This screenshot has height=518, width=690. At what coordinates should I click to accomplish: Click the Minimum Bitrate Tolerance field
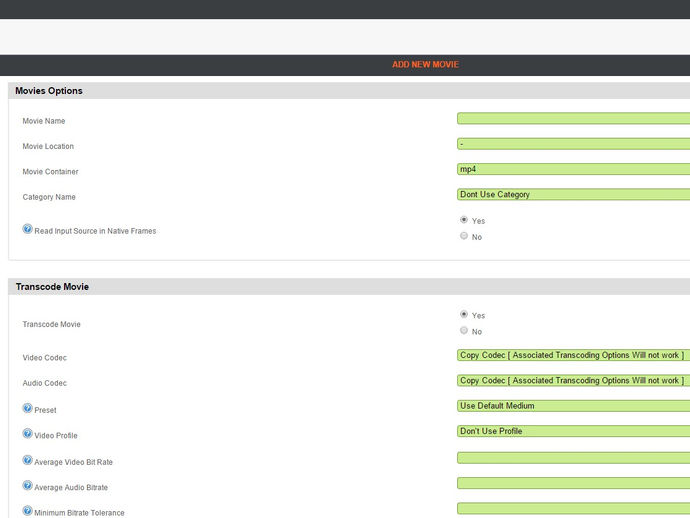[x=573, y=509]
